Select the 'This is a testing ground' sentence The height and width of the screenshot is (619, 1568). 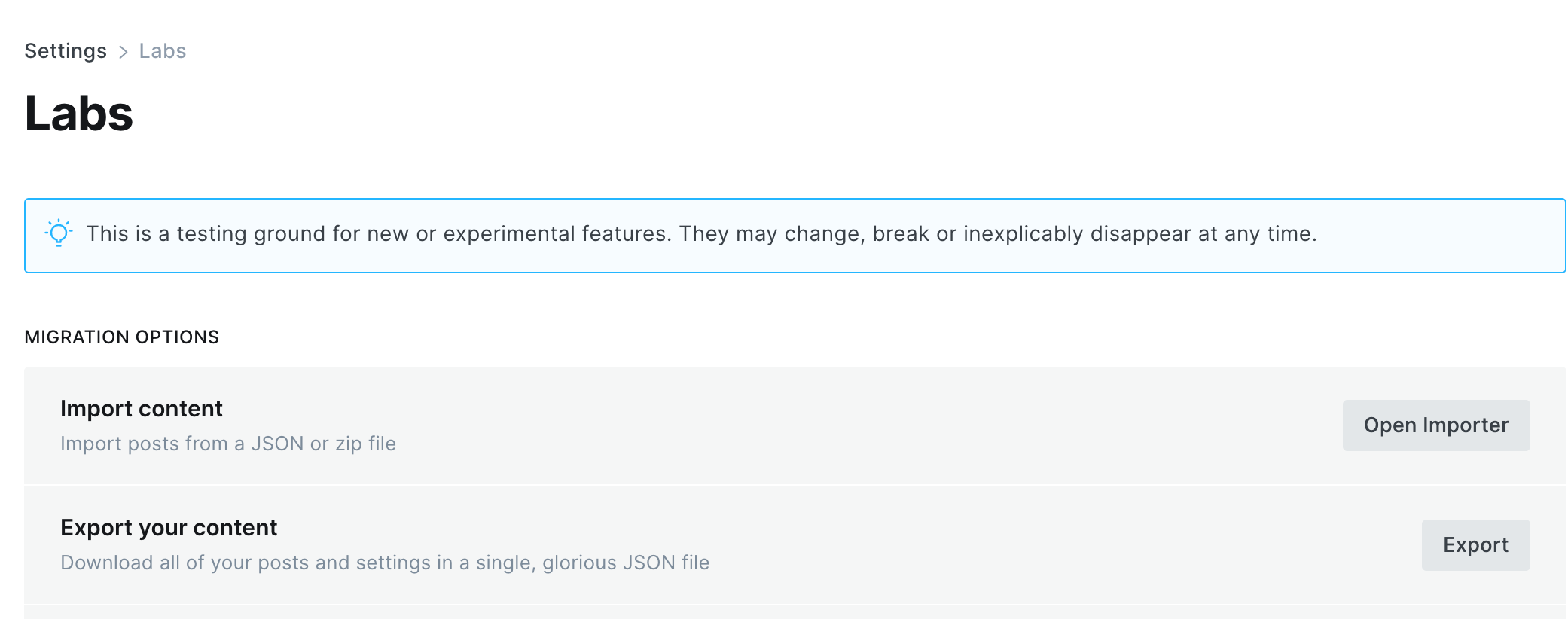pos(379,234)
